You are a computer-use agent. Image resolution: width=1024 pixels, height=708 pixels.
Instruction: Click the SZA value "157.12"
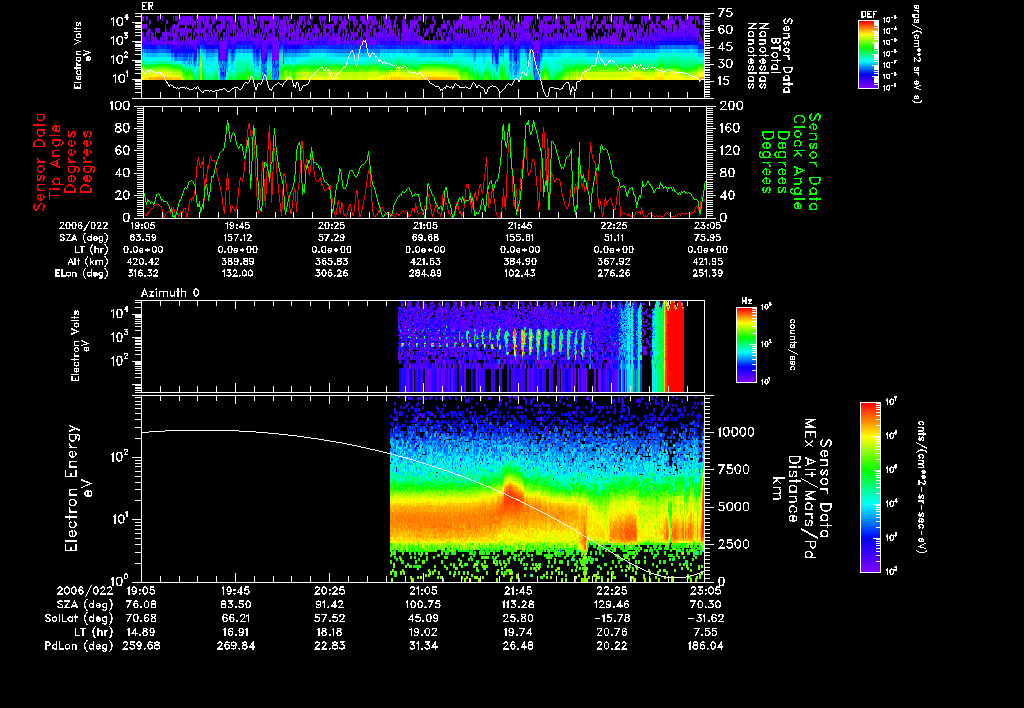click(x=238, y=238)
